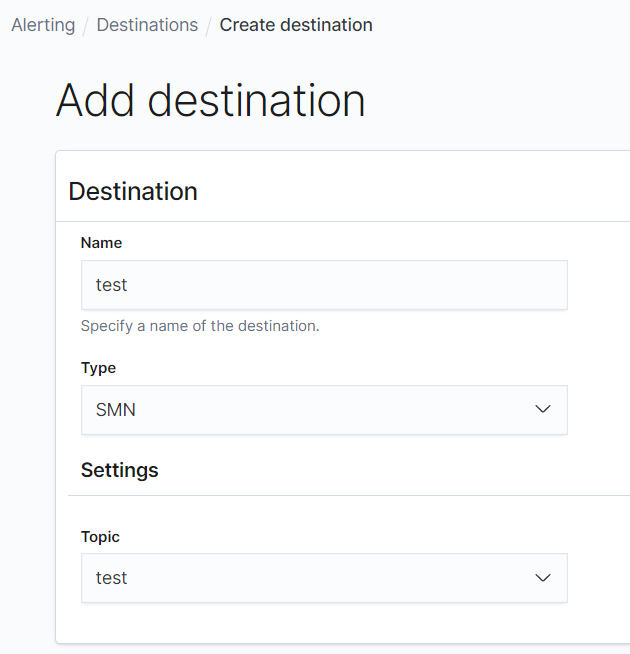Click the slash separator after Destinations
Screen dimensions: 630x654
tap(209, 25)
